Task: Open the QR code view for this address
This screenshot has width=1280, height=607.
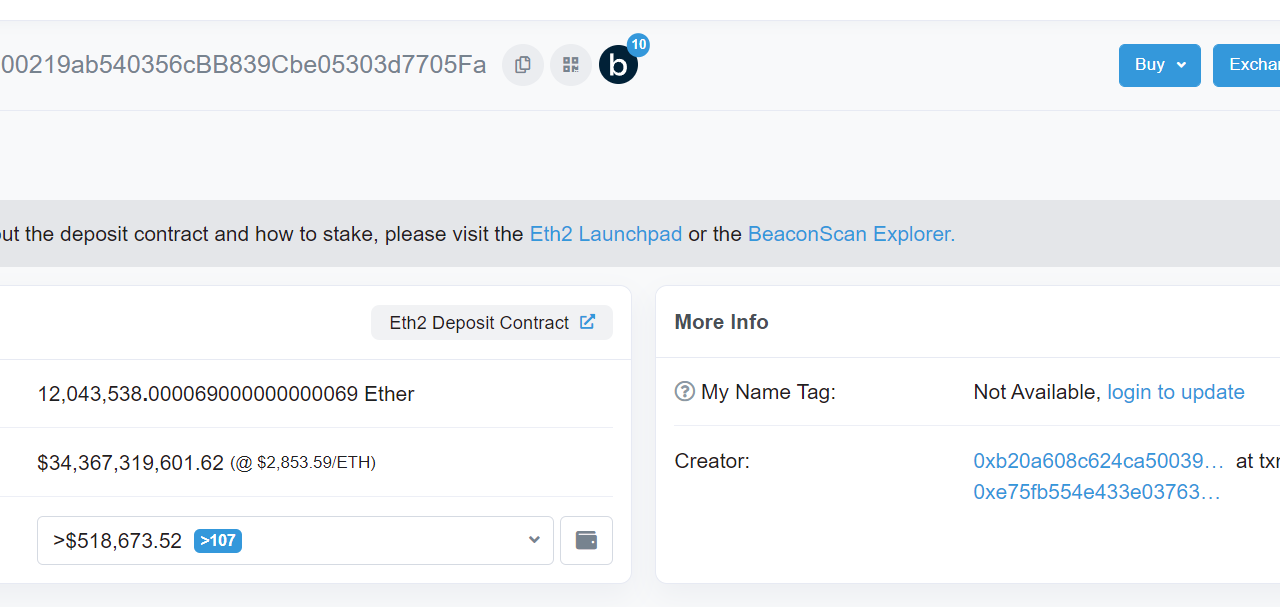Action: click(x=570, y=64)
